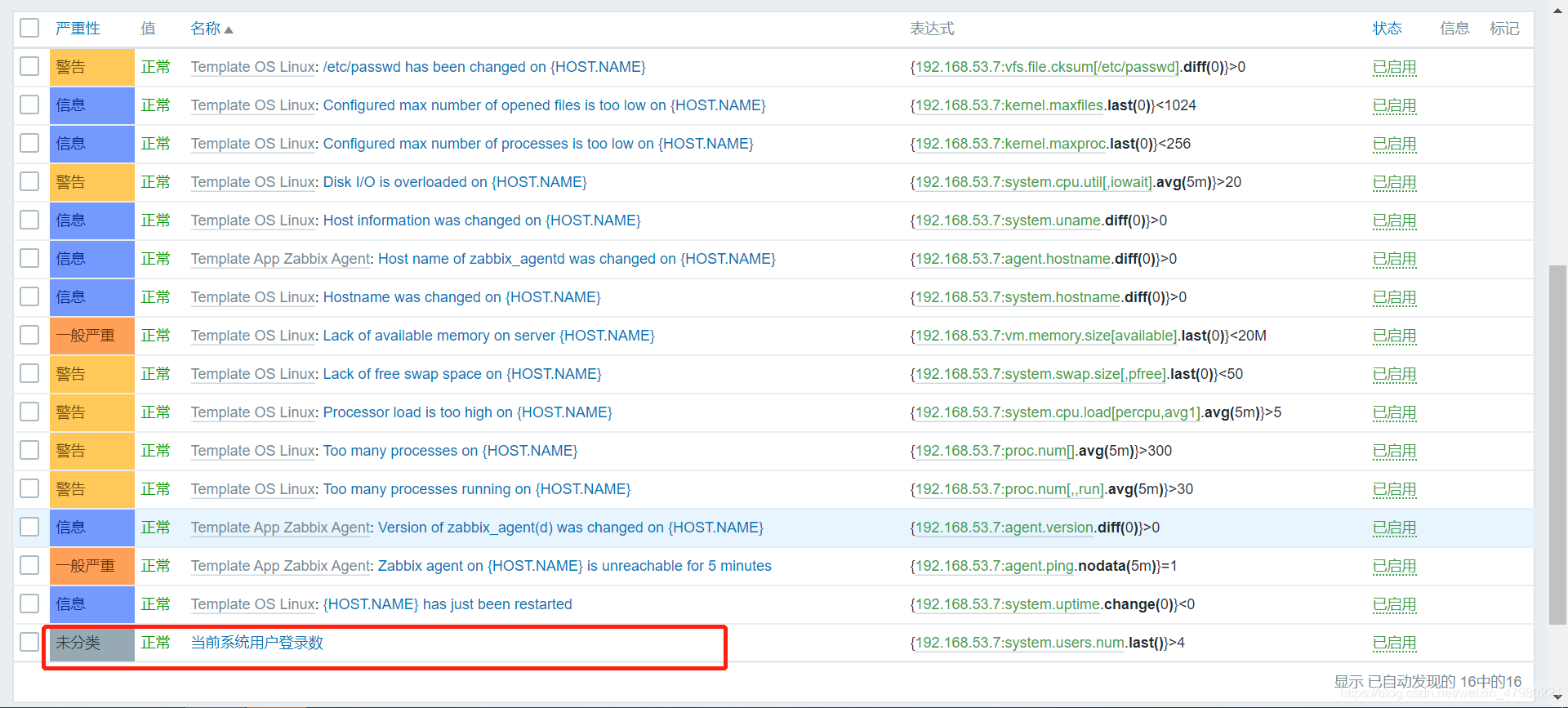Open agent.hostname item expression link
This screenshot has width=1568, height=708.
(x=1013, y=259)
